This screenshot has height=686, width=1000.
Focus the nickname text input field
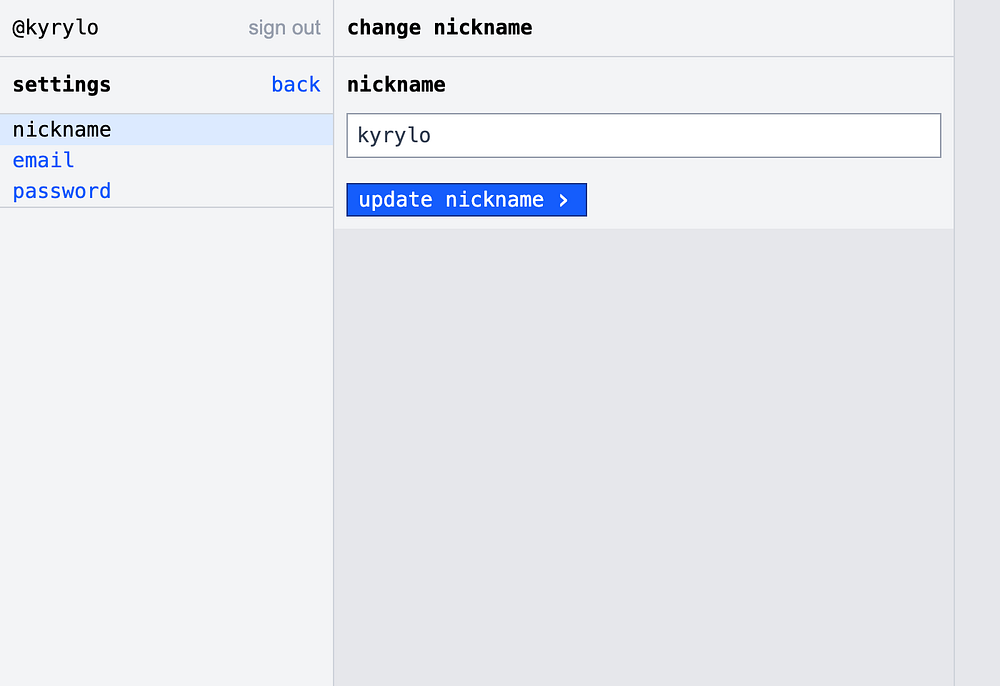(x=643, y=135)
